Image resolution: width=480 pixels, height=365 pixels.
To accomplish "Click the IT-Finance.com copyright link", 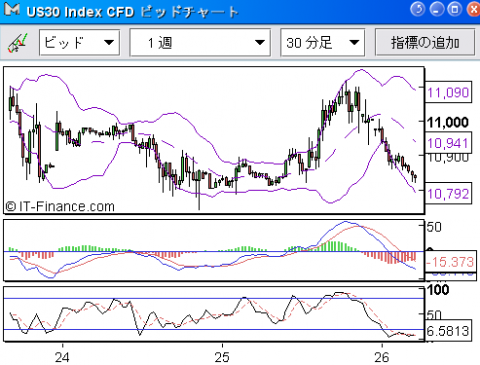I will 60,207.
